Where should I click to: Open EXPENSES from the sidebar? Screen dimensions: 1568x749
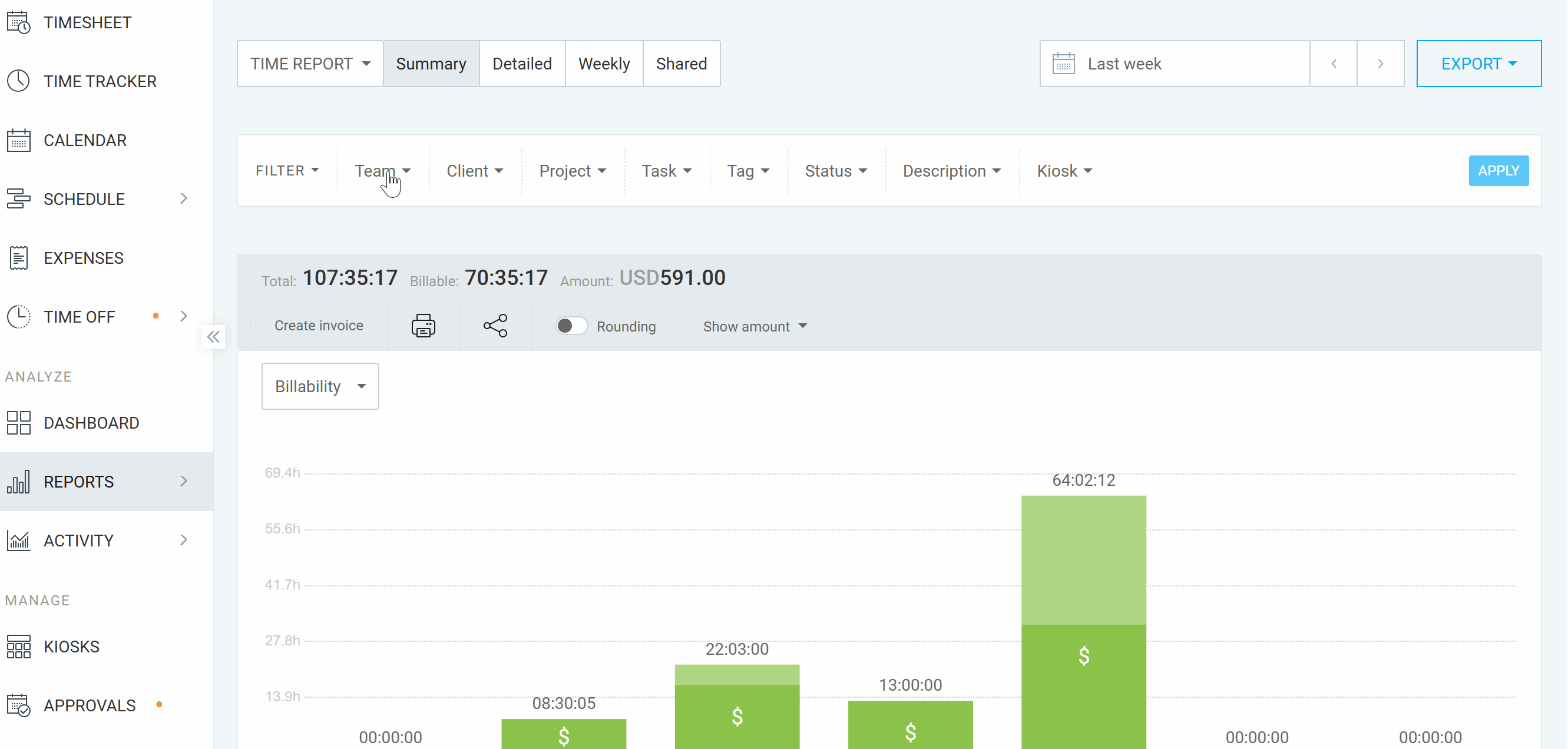click(x=84, y=258)
